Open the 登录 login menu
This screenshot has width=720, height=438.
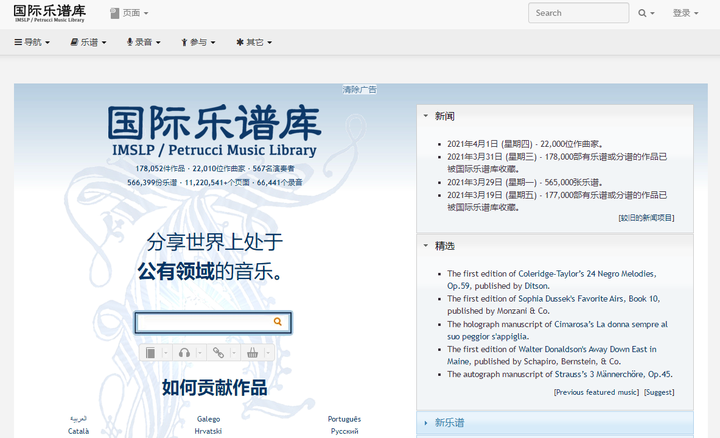click(685, 13)
